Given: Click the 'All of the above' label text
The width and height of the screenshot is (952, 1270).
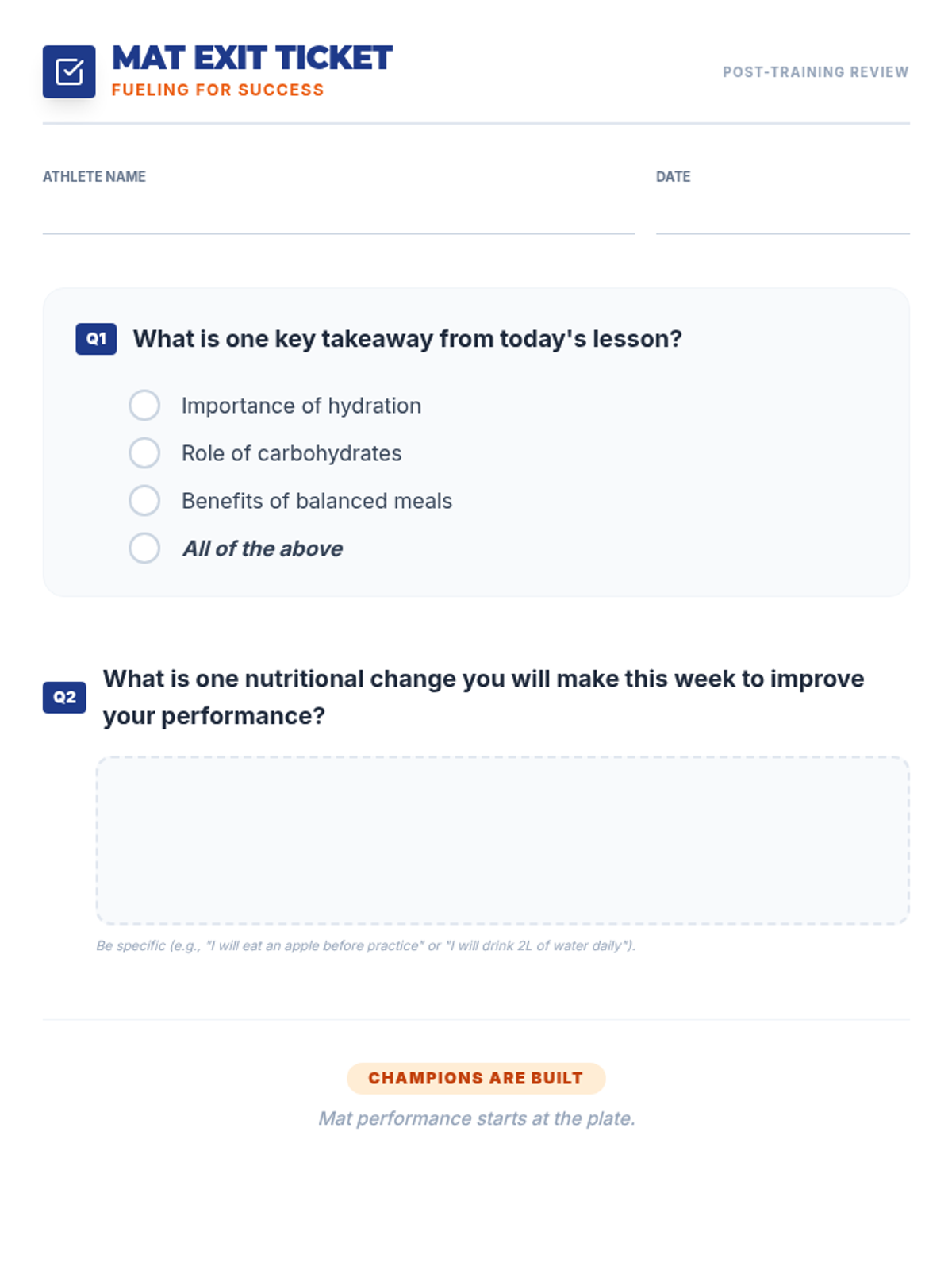Looking at the screenshot, I should point(263,548).
